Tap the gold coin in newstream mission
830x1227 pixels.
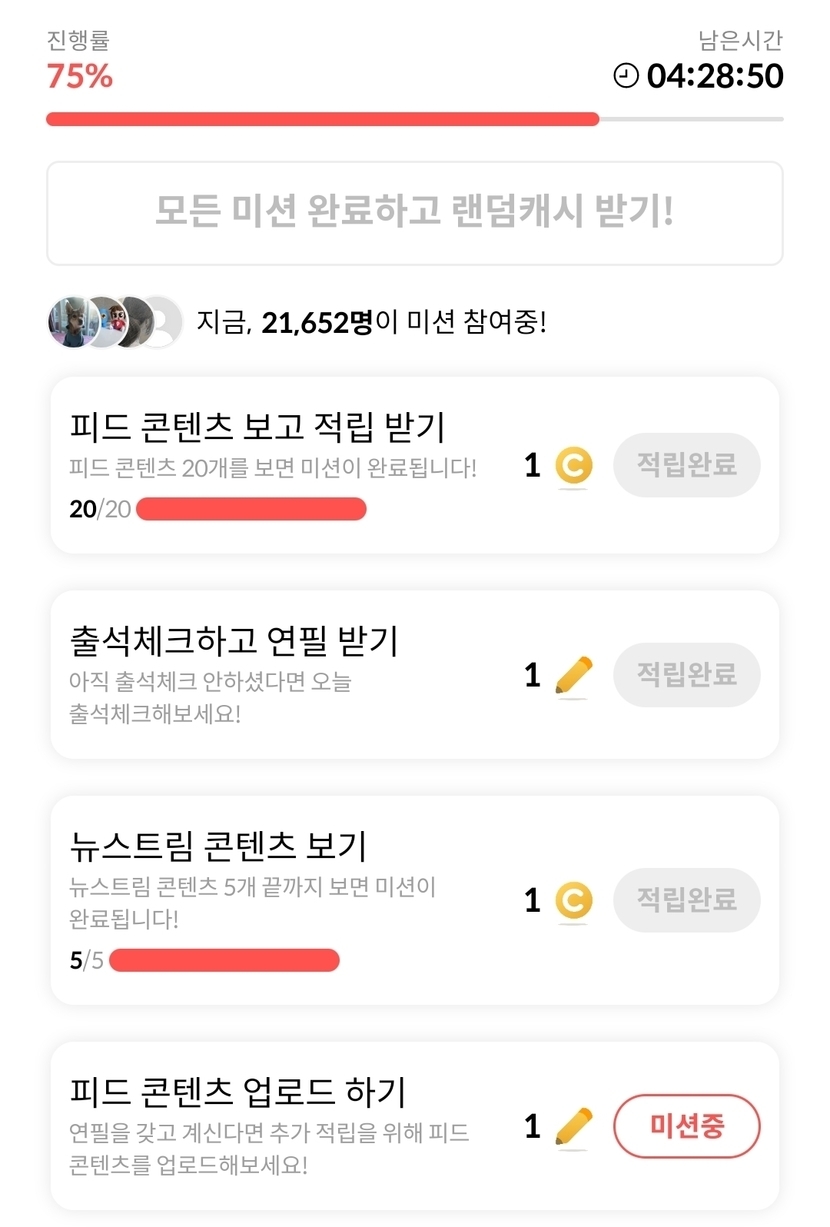tap(574, 901)
